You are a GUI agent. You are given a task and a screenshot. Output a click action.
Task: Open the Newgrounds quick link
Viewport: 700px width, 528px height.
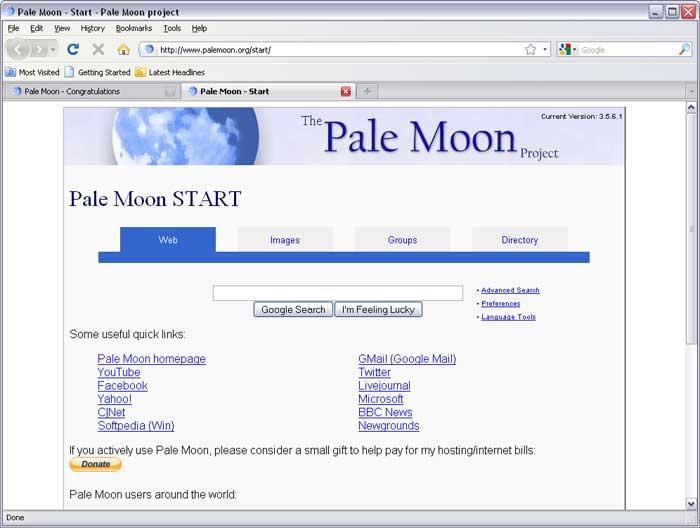pos(389,426)
